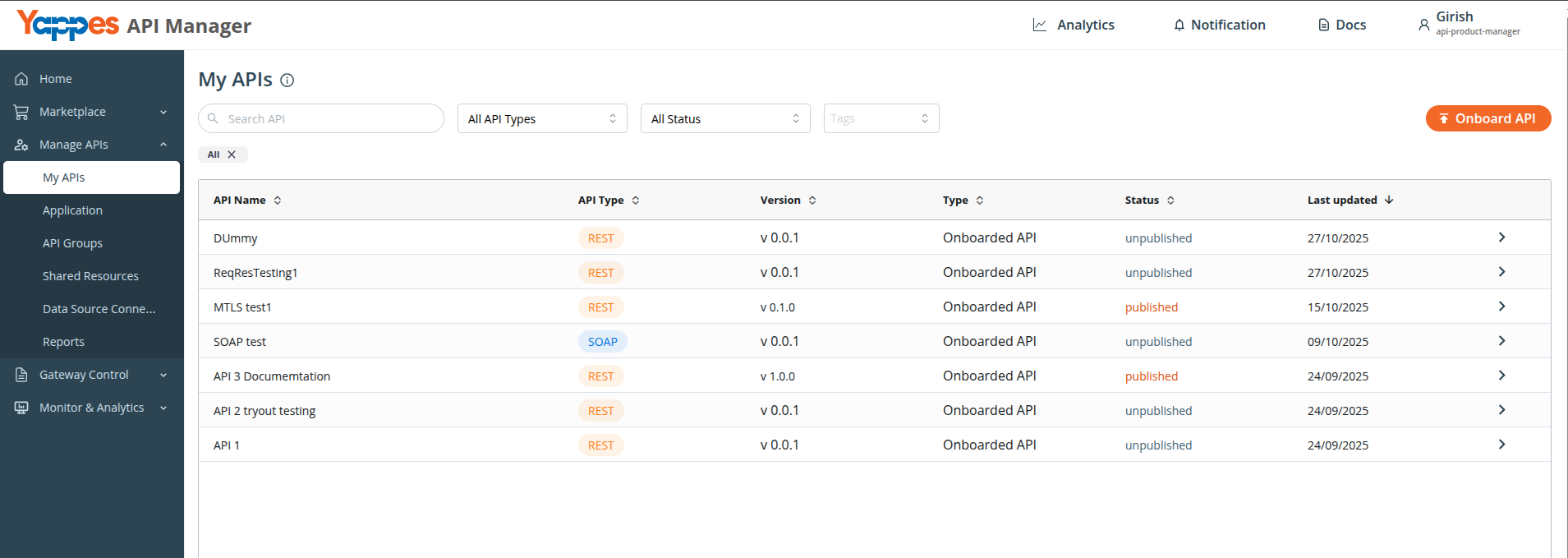
Task: Expand the Gateway Control chevron
Action: (163, 376)
